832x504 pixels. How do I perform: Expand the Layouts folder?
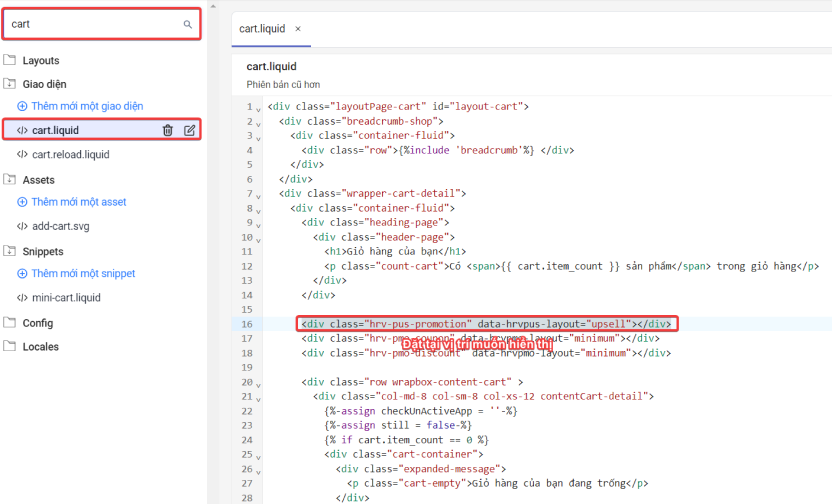click(40, 61)
